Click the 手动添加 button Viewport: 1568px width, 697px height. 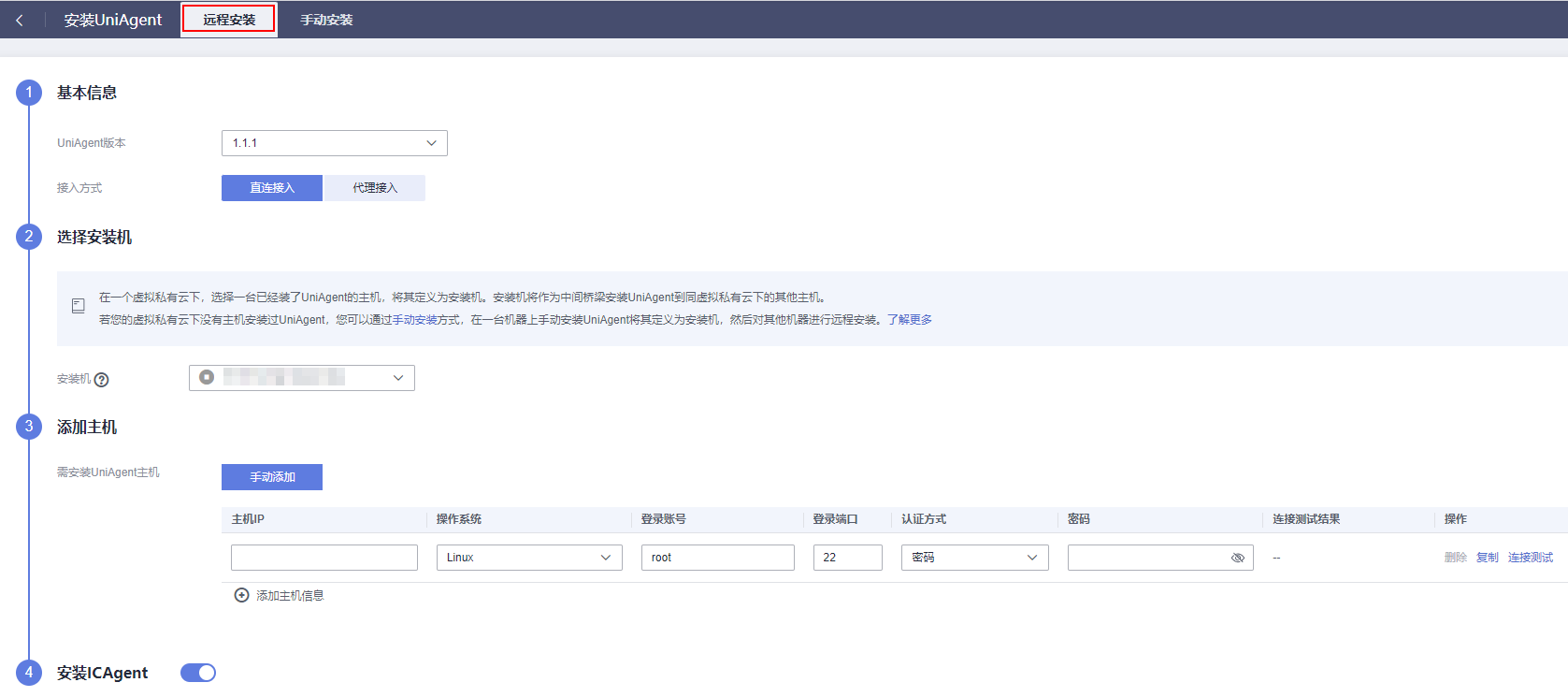tap(272, 477)
